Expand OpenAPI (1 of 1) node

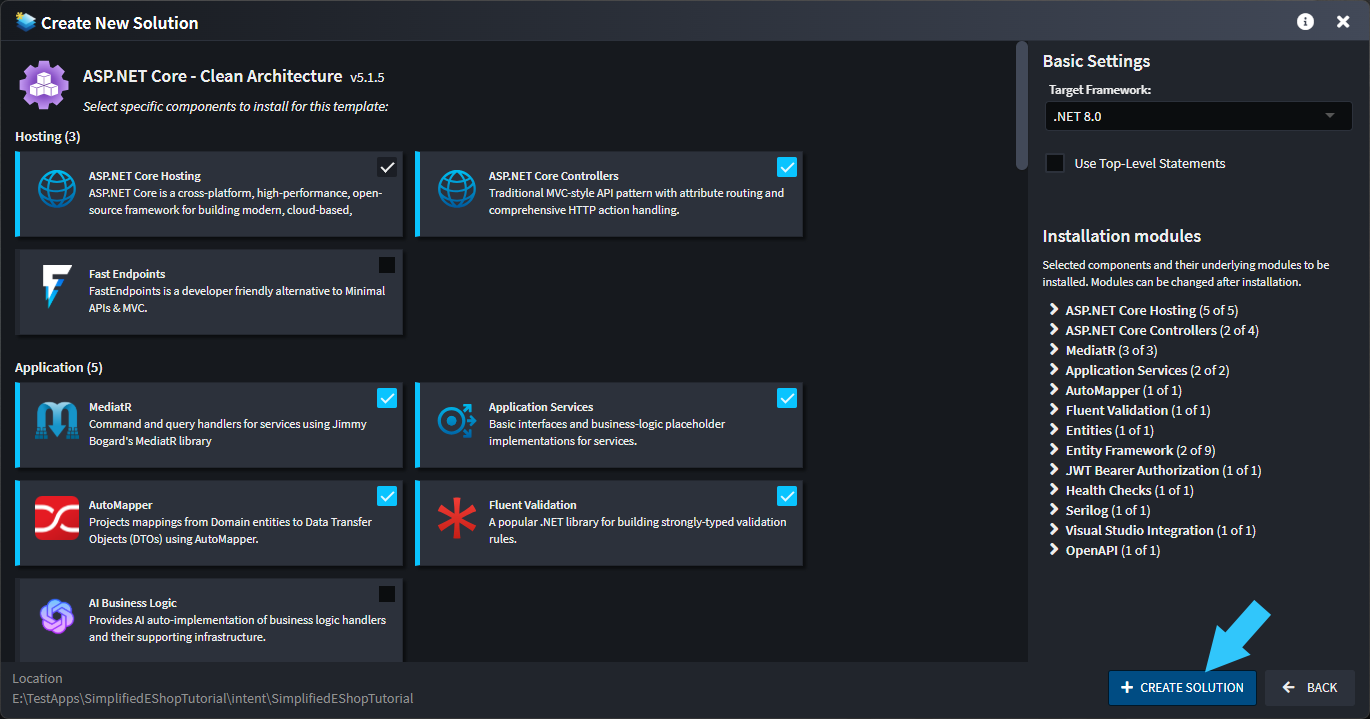click(x=1054, y=550)
